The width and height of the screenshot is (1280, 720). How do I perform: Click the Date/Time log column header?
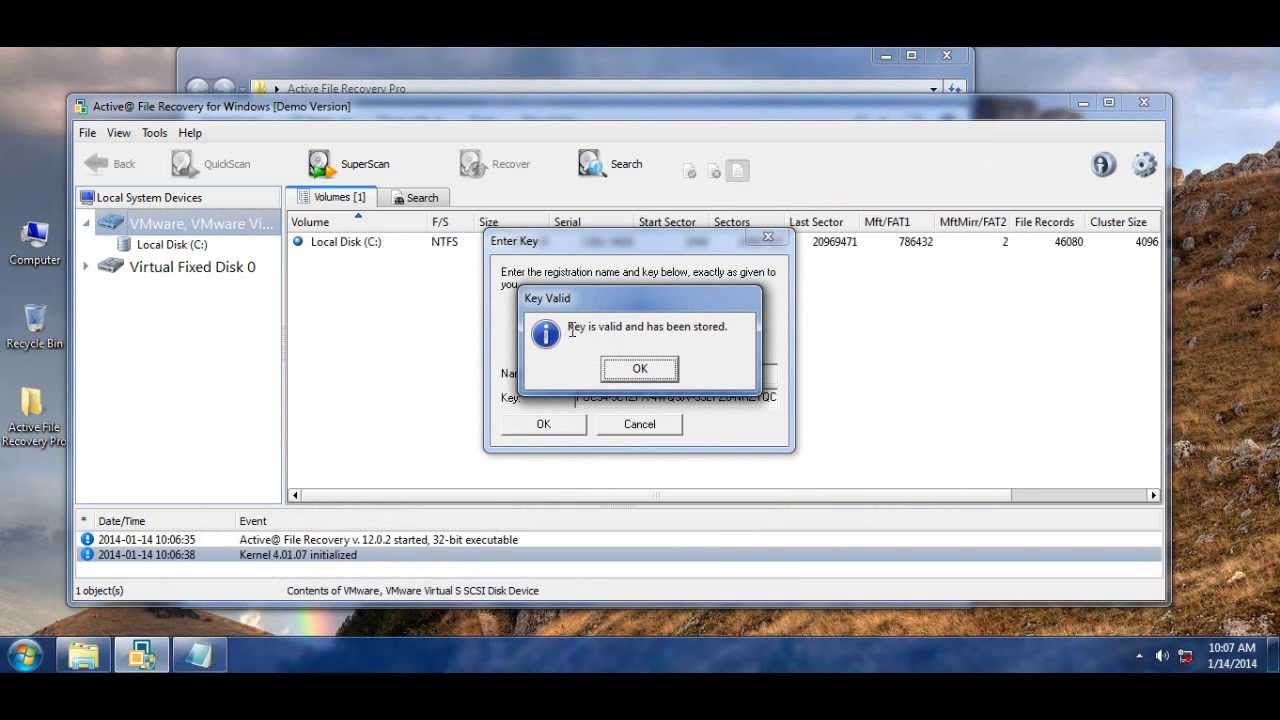[121, 521]
